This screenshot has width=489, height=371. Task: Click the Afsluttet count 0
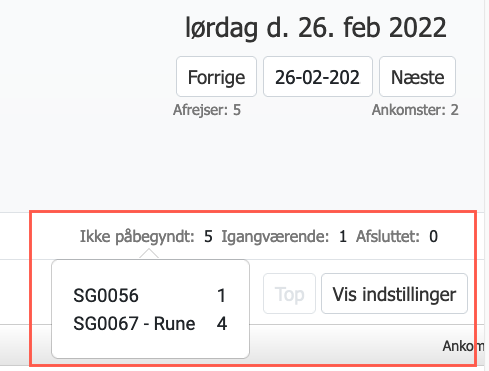pyautogui.click(x=433, y=237)
